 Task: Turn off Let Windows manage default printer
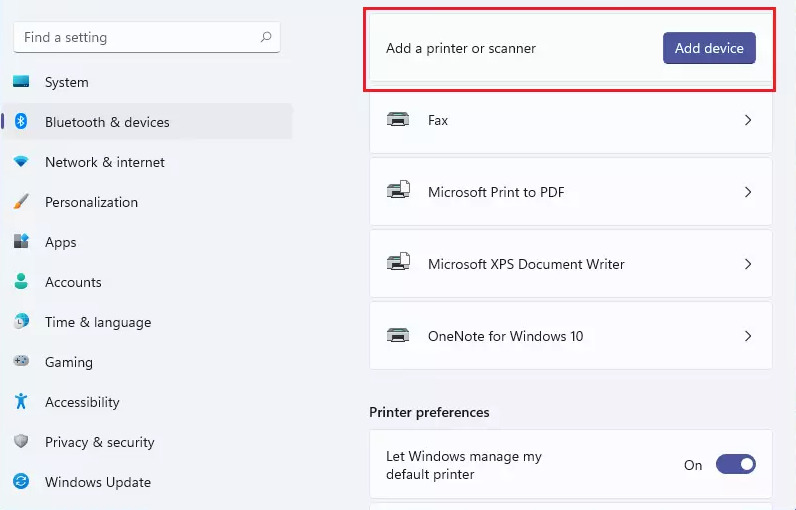click(x=736, y=464)
